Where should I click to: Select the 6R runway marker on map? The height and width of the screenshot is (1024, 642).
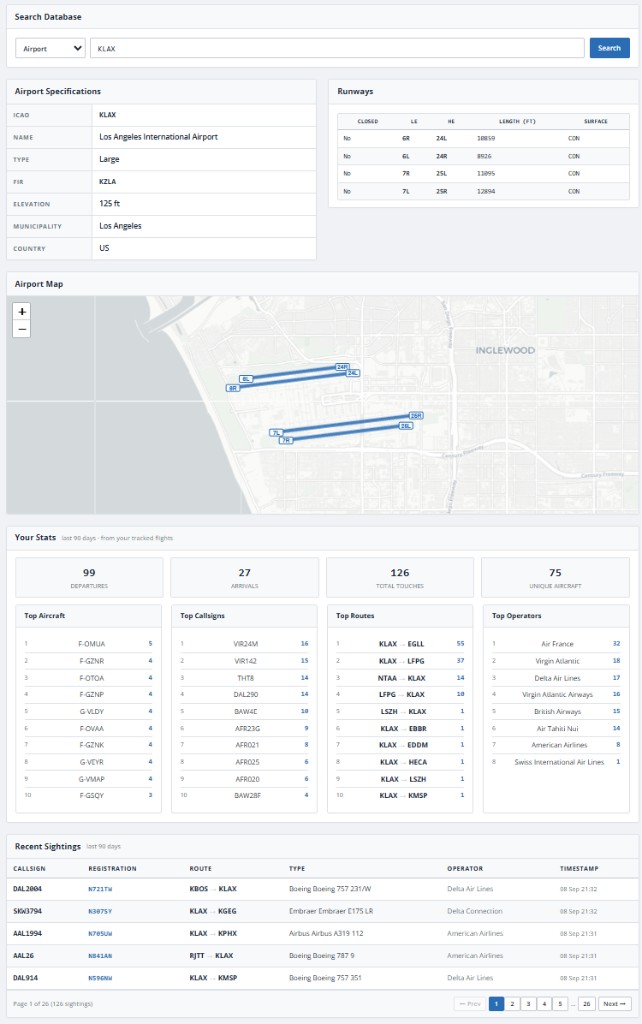233,388
